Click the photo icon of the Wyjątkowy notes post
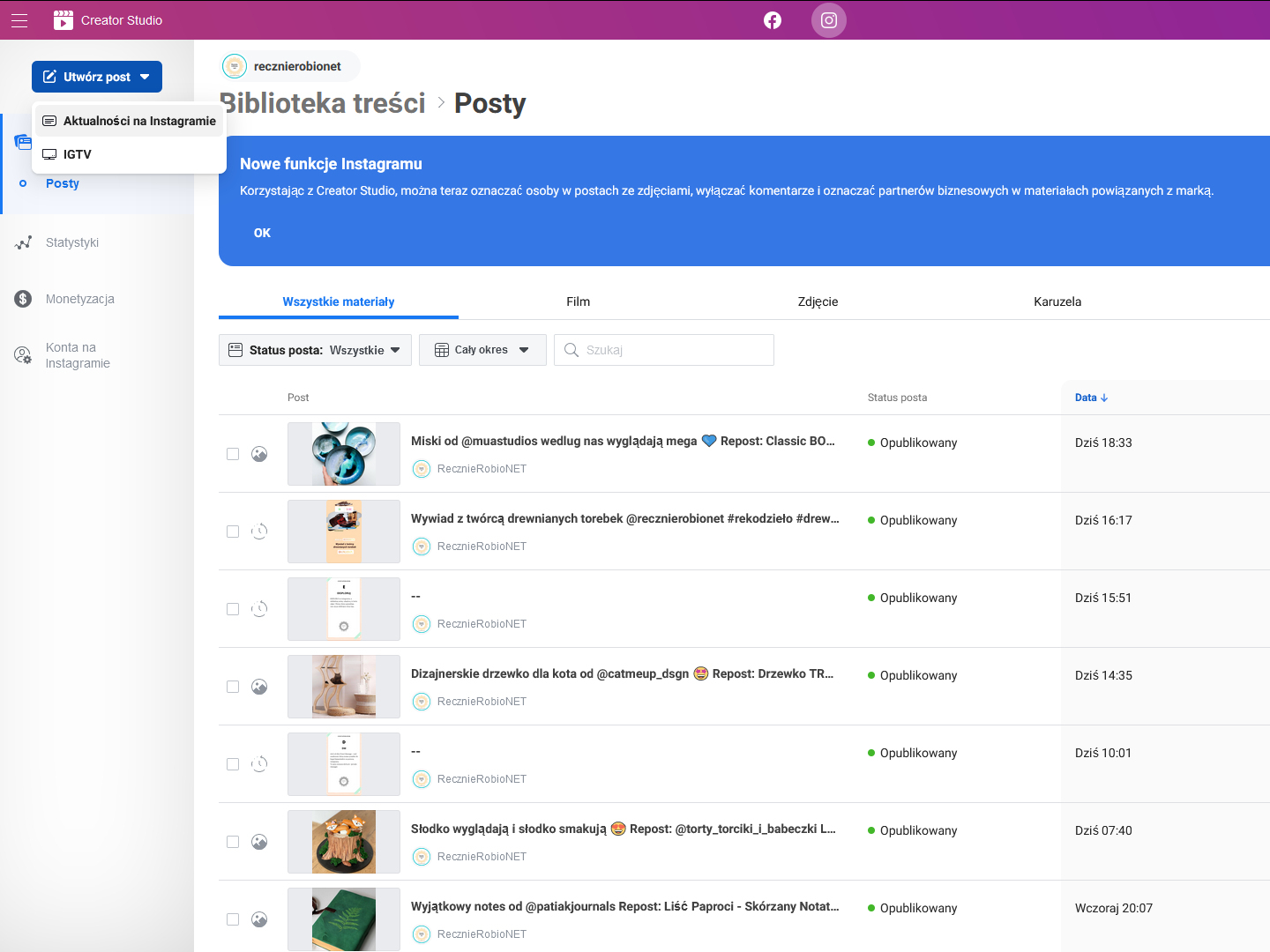 tap(259, 919)
